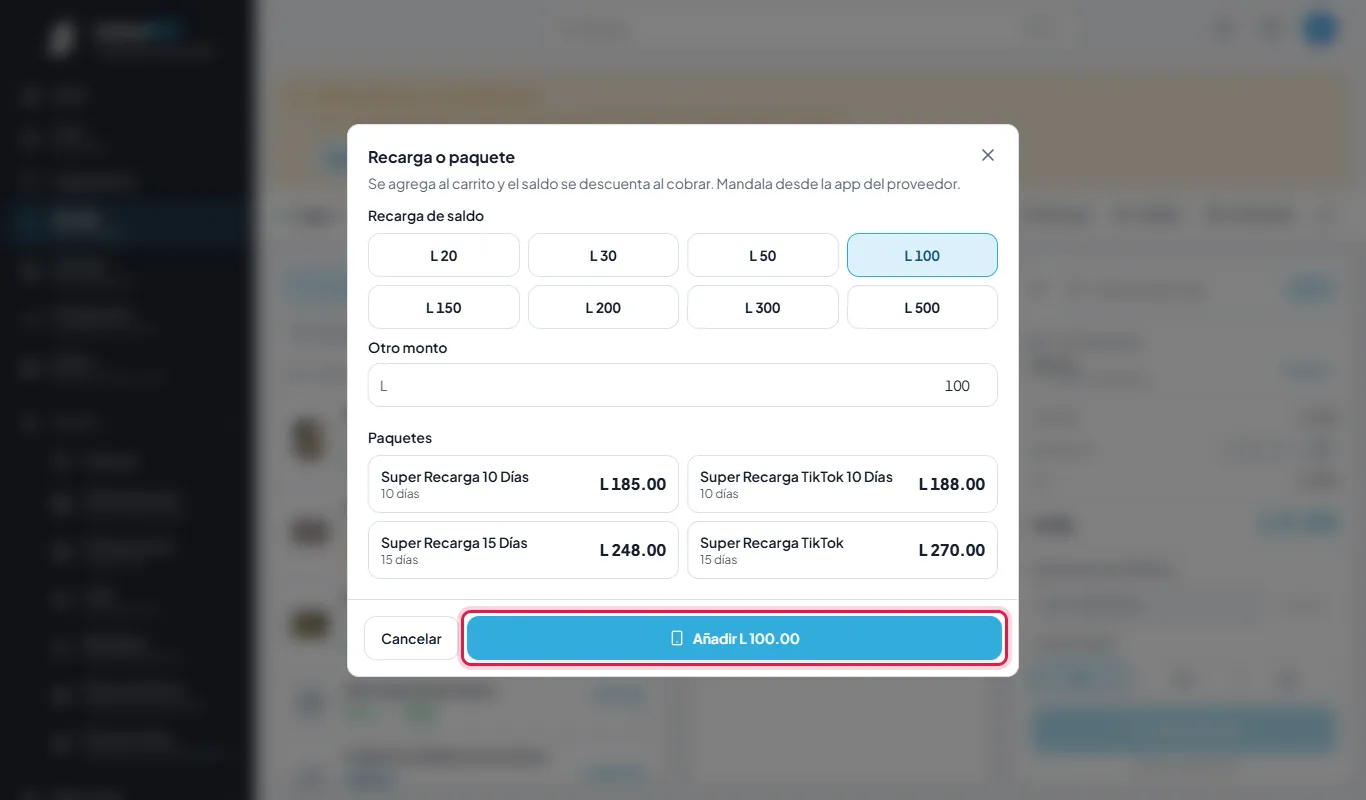Select Super Recarga TikTok 10 Días package
This screenshot has height=800, width=1366.
click(x=842, y=484)
